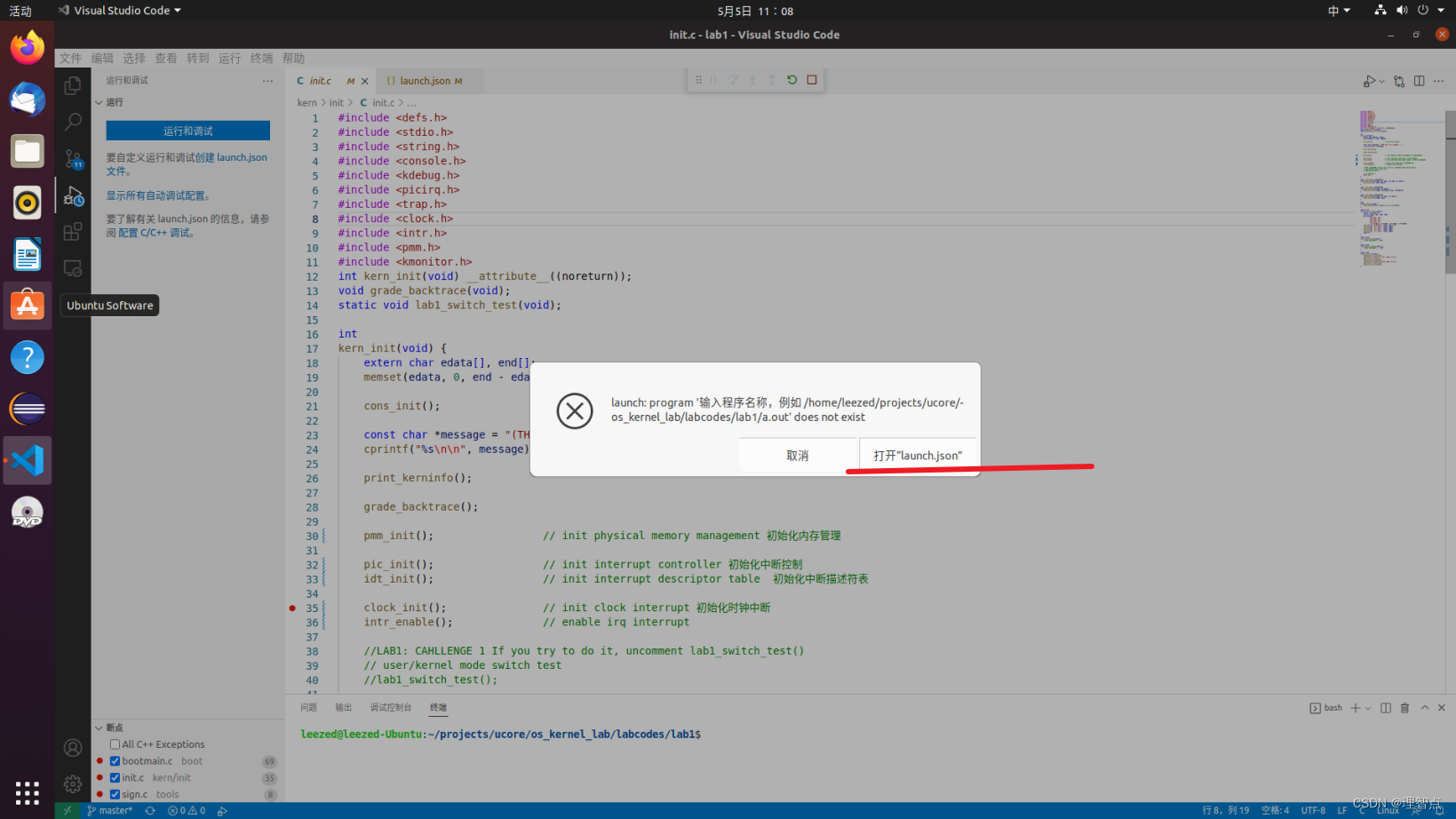Click the trash icon to kill the terminal
The image size is (1456, 819).
coord(1404,707)
